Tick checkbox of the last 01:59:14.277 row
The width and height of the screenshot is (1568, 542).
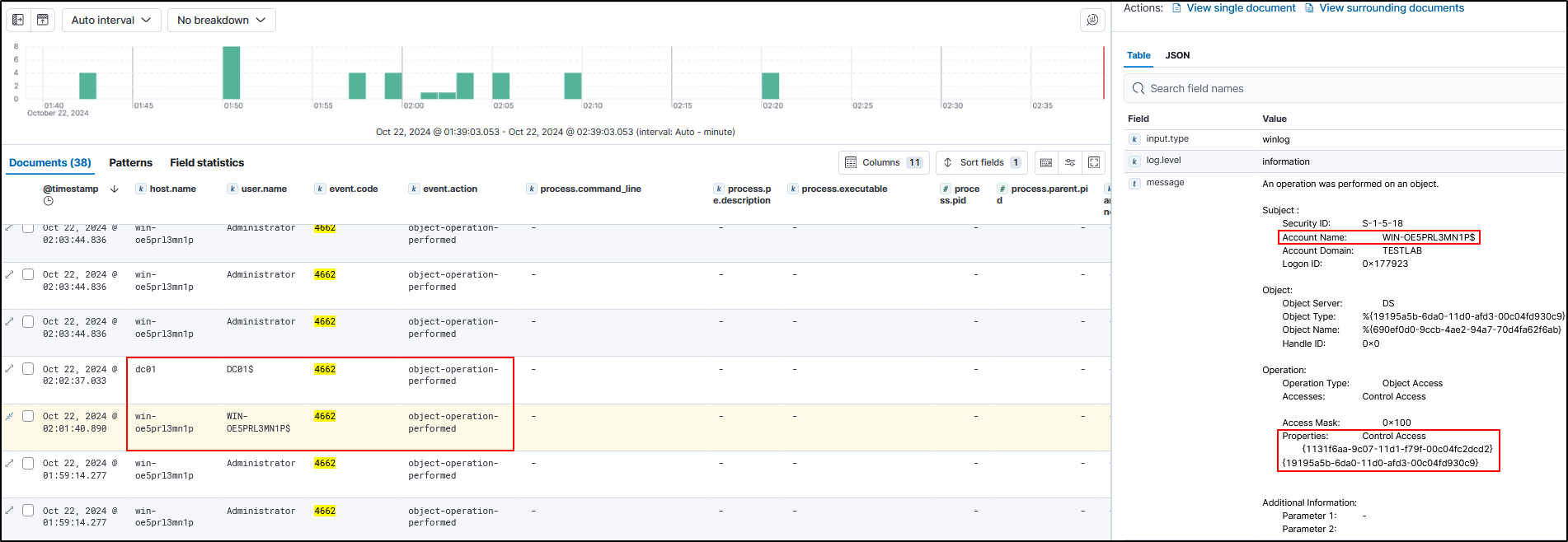point(28,511)
